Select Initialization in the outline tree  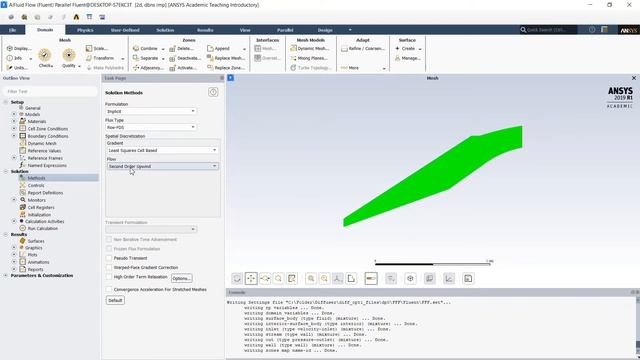click(x=39, y=214)
